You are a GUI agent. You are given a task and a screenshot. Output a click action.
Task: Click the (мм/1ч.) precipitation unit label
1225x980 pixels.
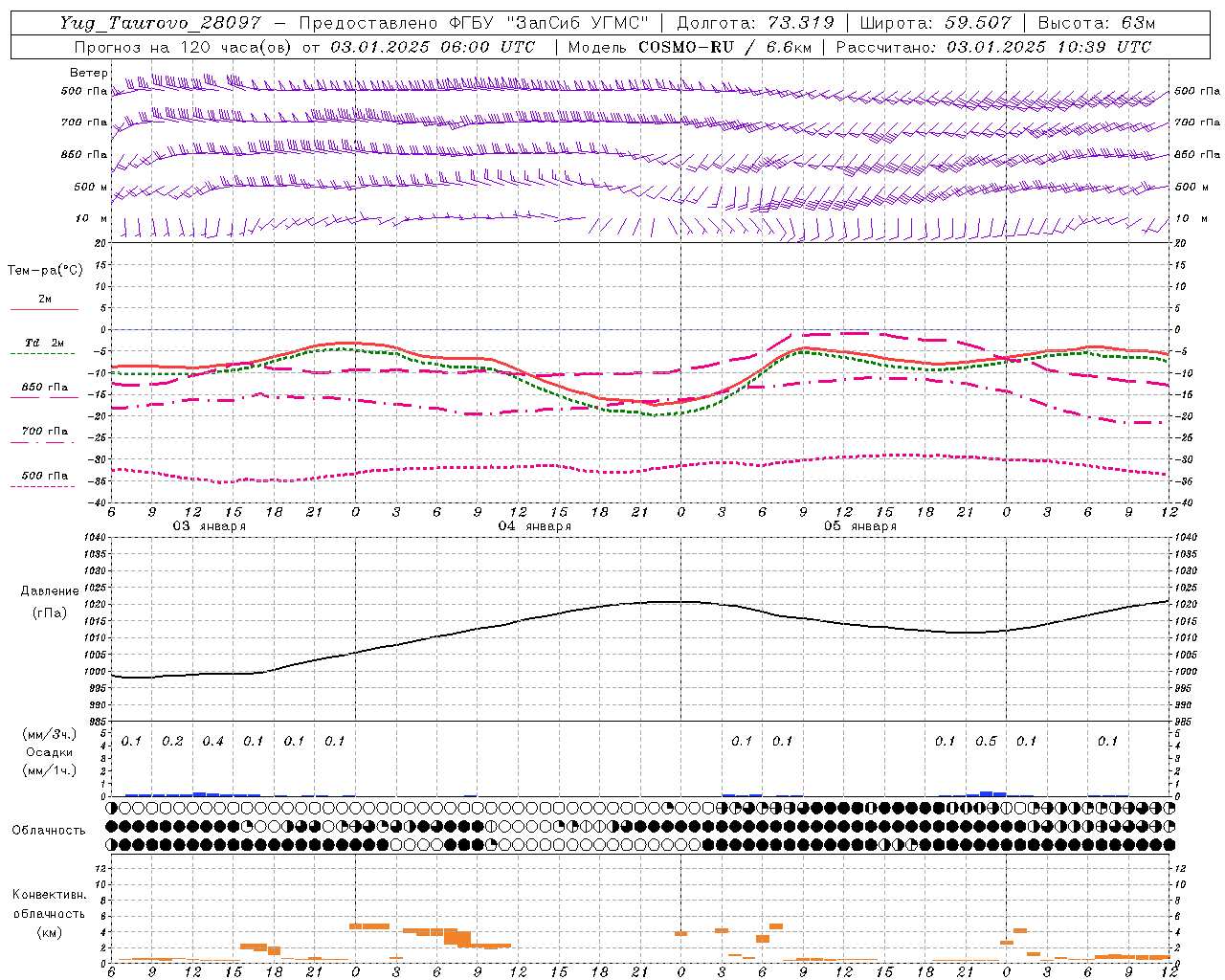click(50, 770)
